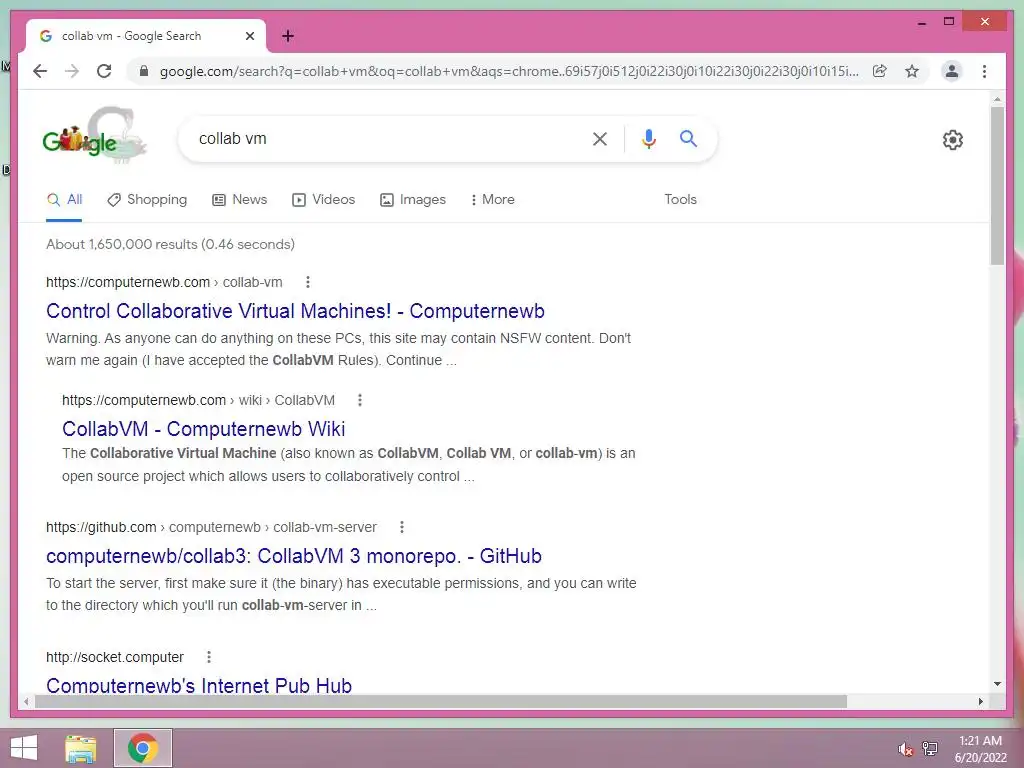Image resolution: width=1024 pixels, height=768 pixels.
Task: Go back to the previous page
Action: point(40,71)
